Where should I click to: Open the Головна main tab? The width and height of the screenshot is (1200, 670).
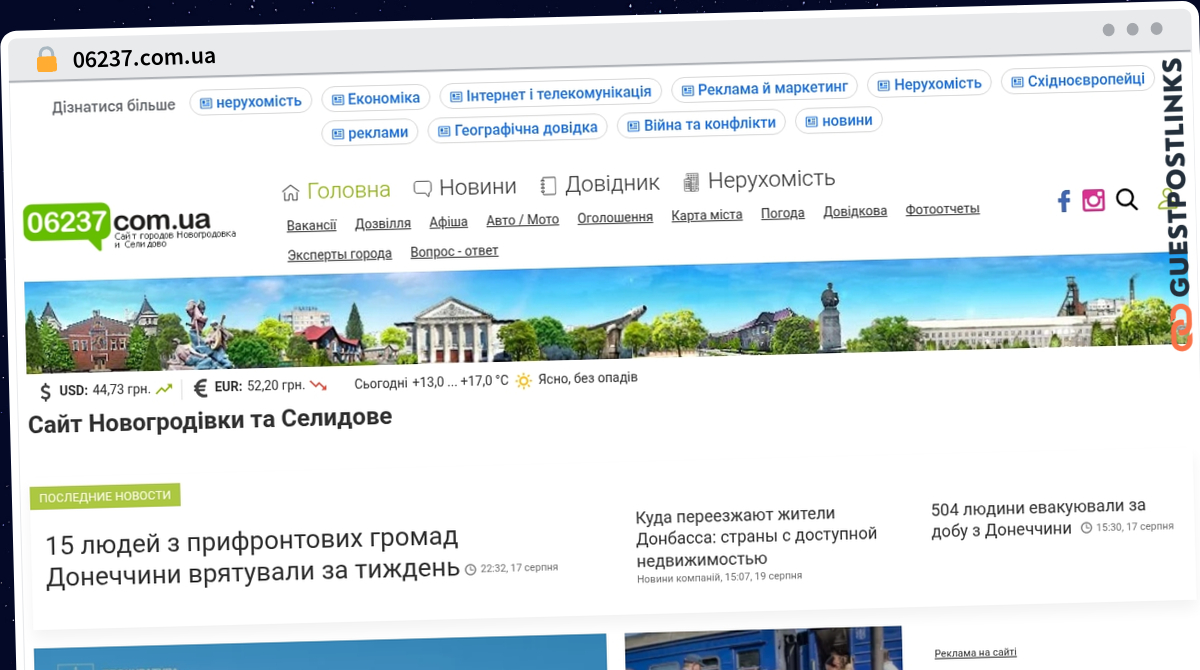[x=336, y=190]
